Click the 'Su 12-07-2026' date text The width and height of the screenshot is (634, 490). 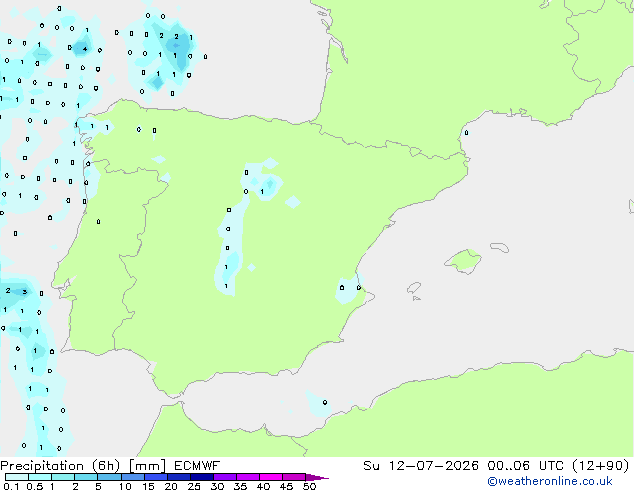pyautogui.click(x=421, y=466)
